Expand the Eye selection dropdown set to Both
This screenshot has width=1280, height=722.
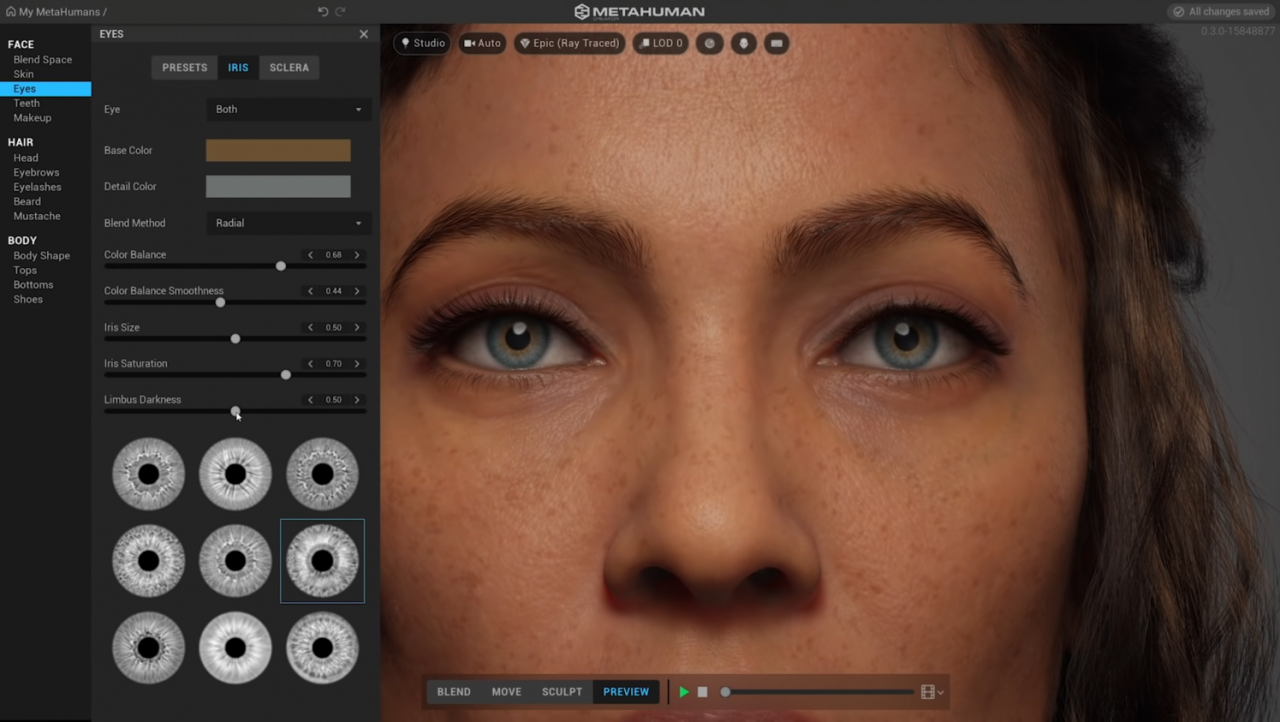coord(288,109)
